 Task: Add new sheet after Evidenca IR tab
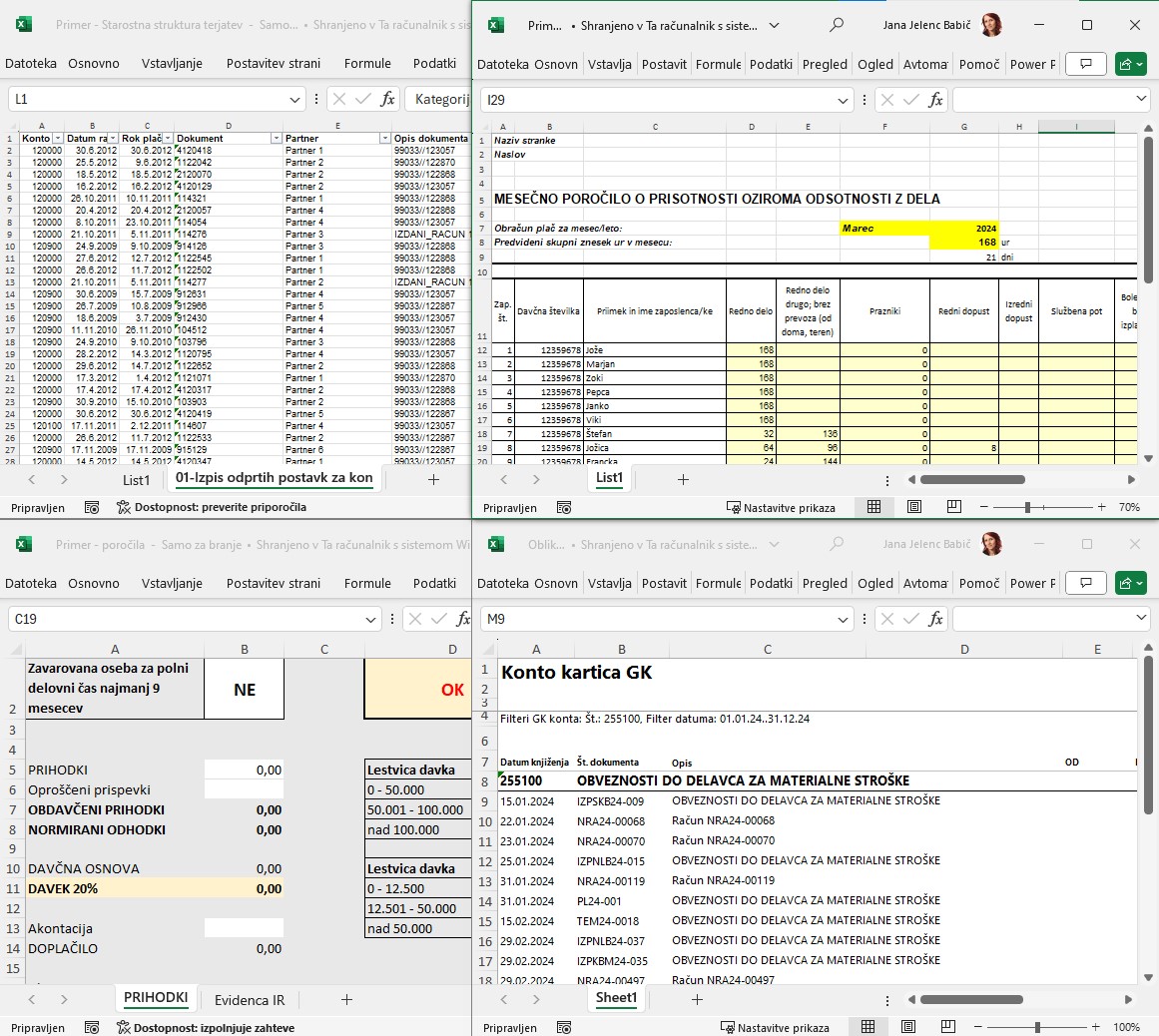pyautogui.click(x=346, y=999)
